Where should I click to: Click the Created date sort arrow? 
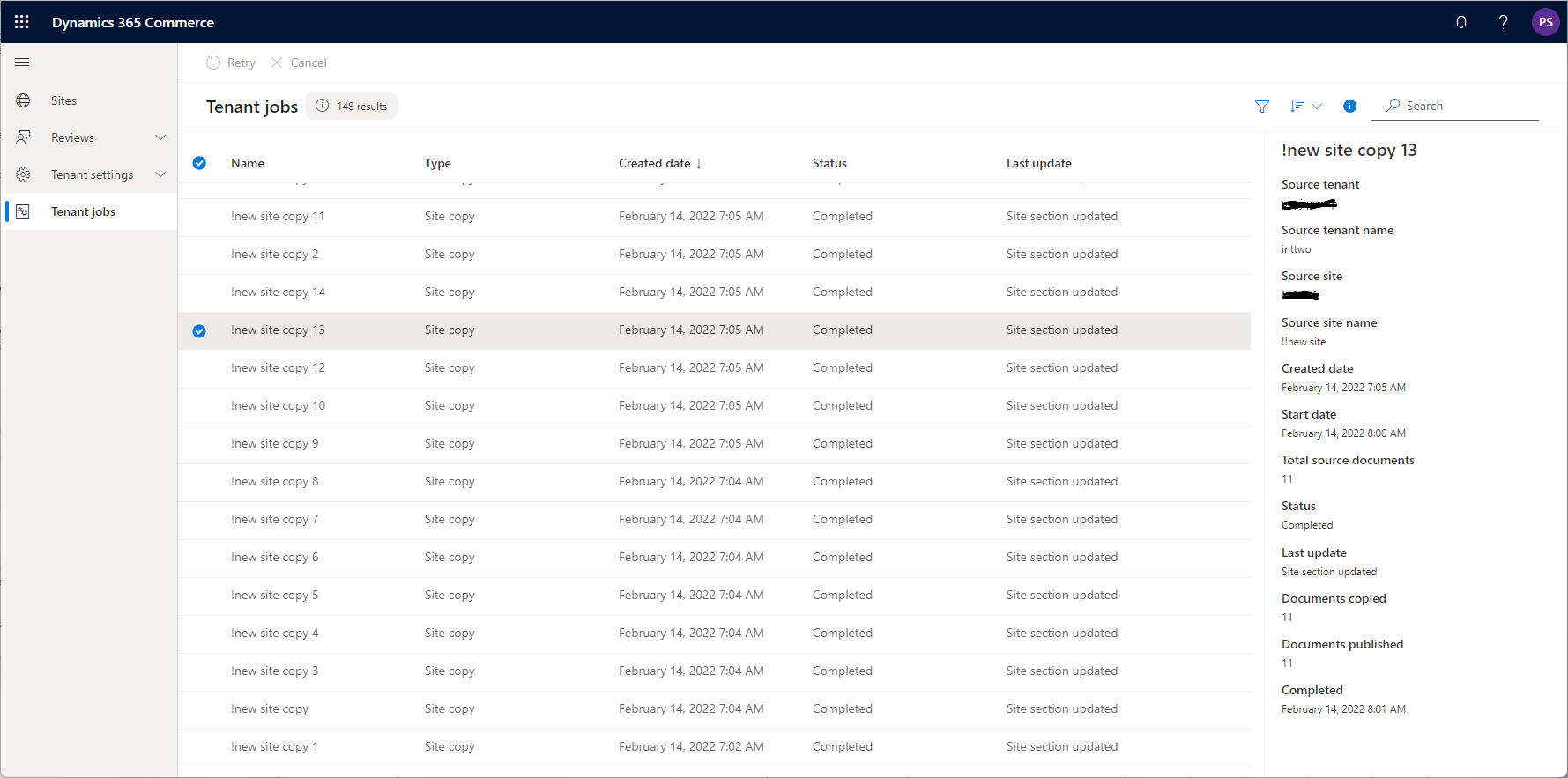coord(699,164)
